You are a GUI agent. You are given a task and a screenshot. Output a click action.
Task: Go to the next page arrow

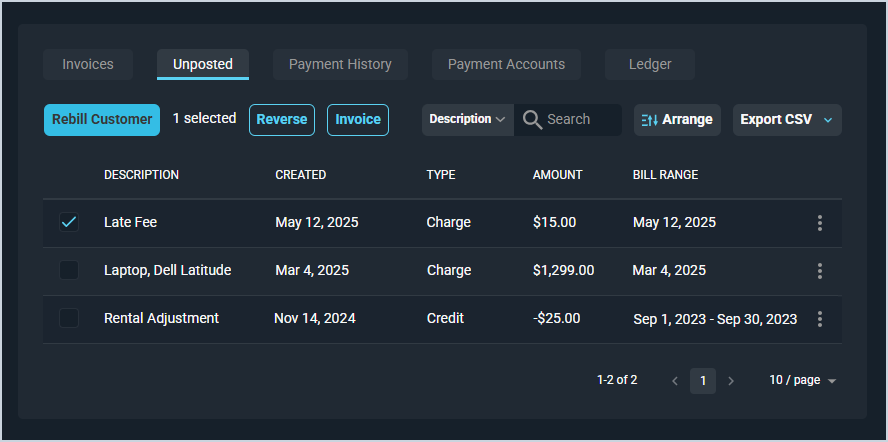[x=731, y=381]
